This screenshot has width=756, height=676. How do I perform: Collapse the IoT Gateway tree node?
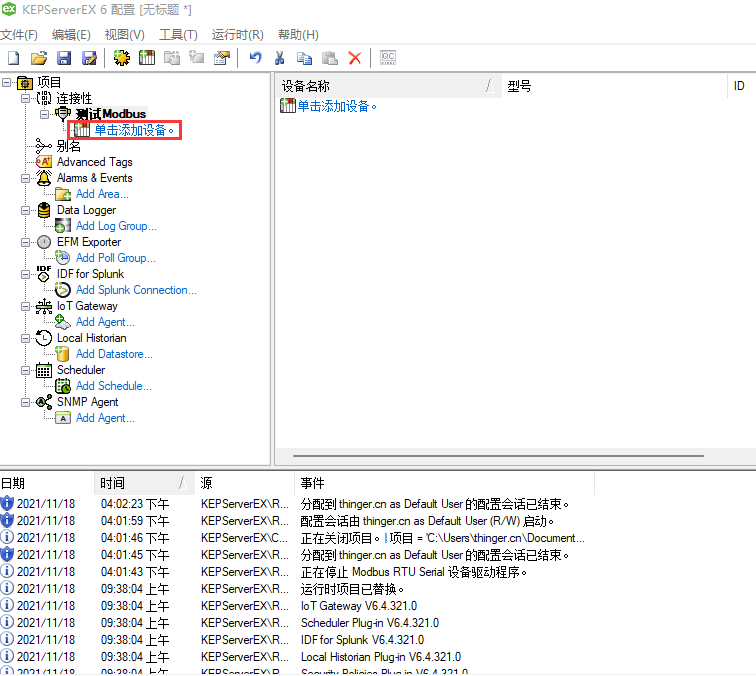click(25, 306)
